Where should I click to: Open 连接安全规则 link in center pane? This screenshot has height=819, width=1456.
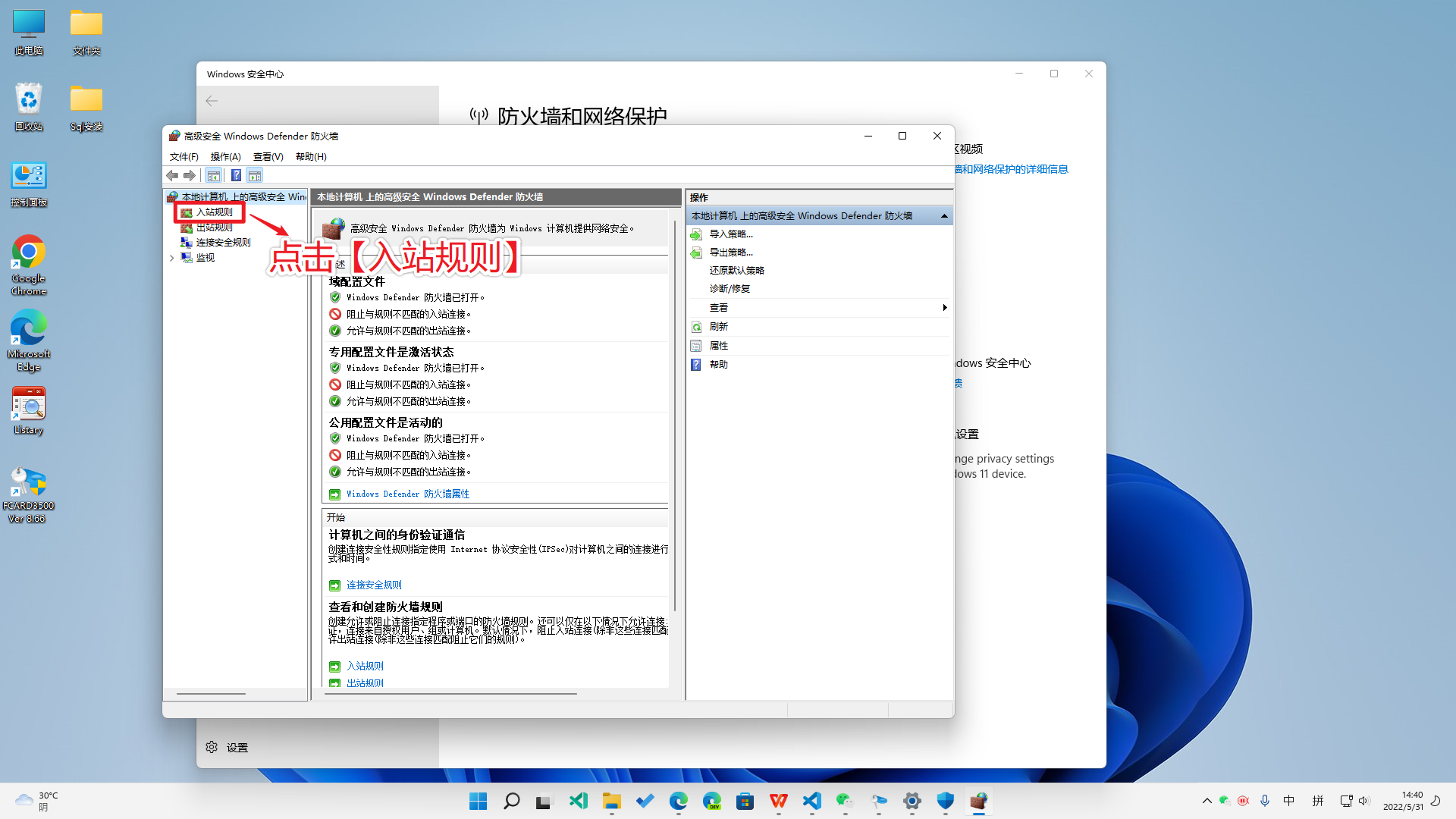(374, 585)
